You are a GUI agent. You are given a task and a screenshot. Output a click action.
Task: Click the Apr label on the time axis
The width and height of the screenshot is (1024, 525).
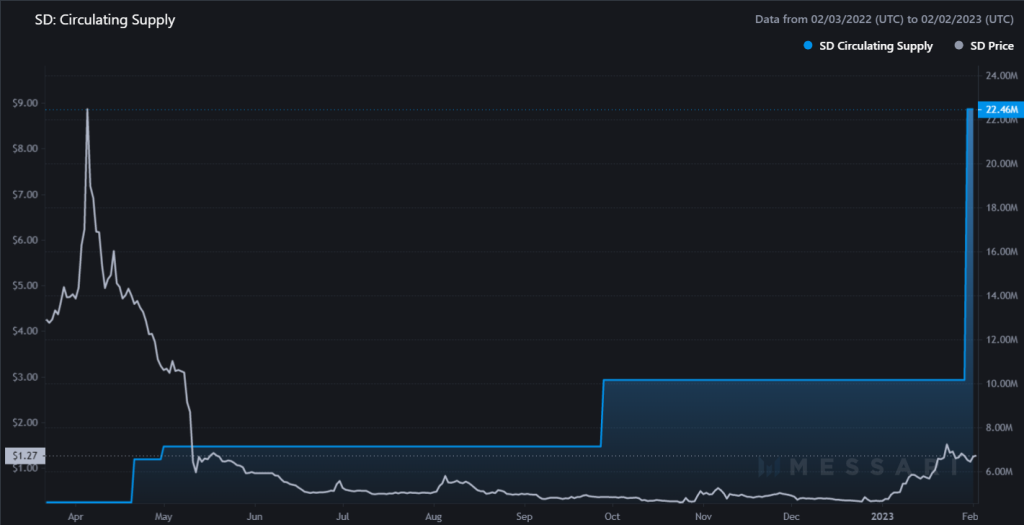pyautogui.click(x=76, y=516)
